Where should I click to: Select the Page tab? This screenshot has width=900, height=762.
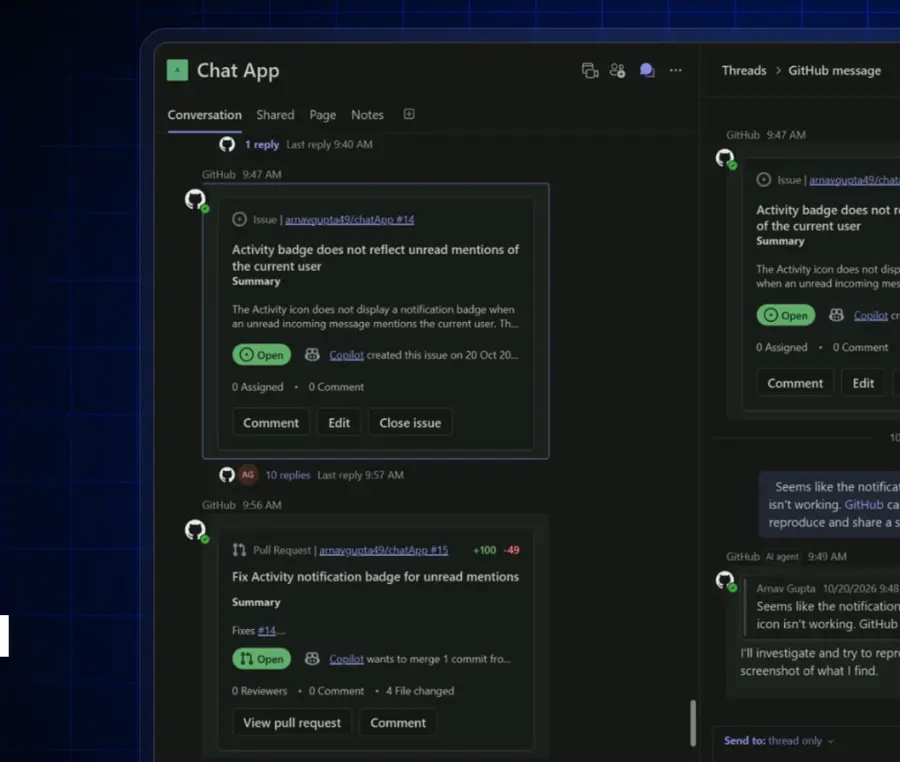tap(323, 115)
